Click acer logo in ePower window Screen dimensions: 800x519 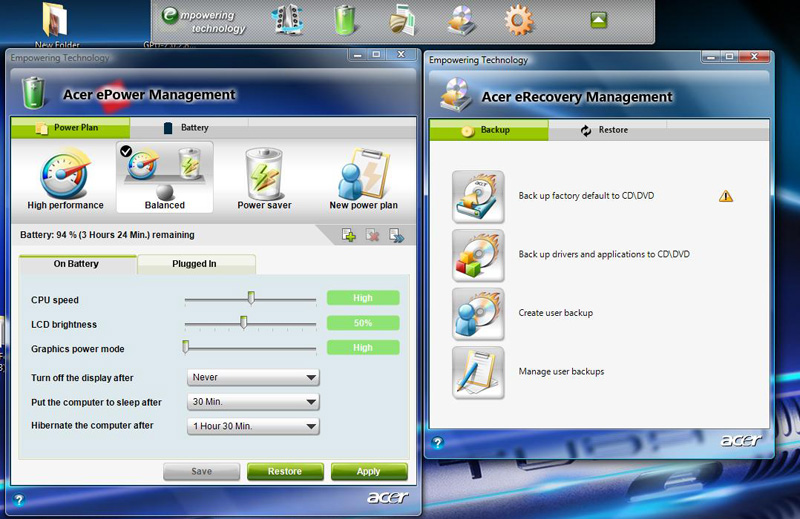387,497
